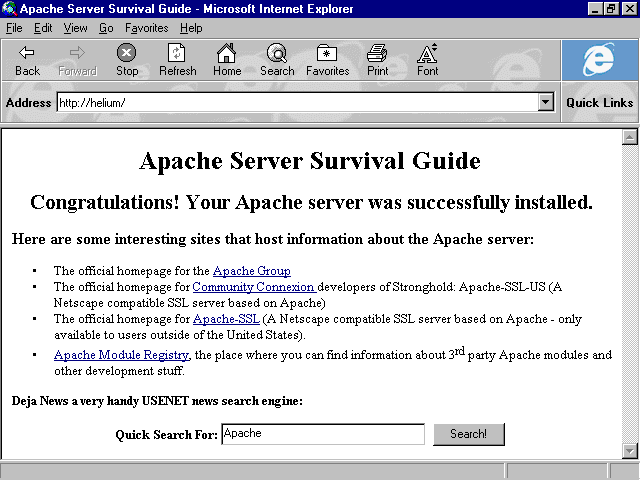Open the Community Connexion link

tap(254, 287)
